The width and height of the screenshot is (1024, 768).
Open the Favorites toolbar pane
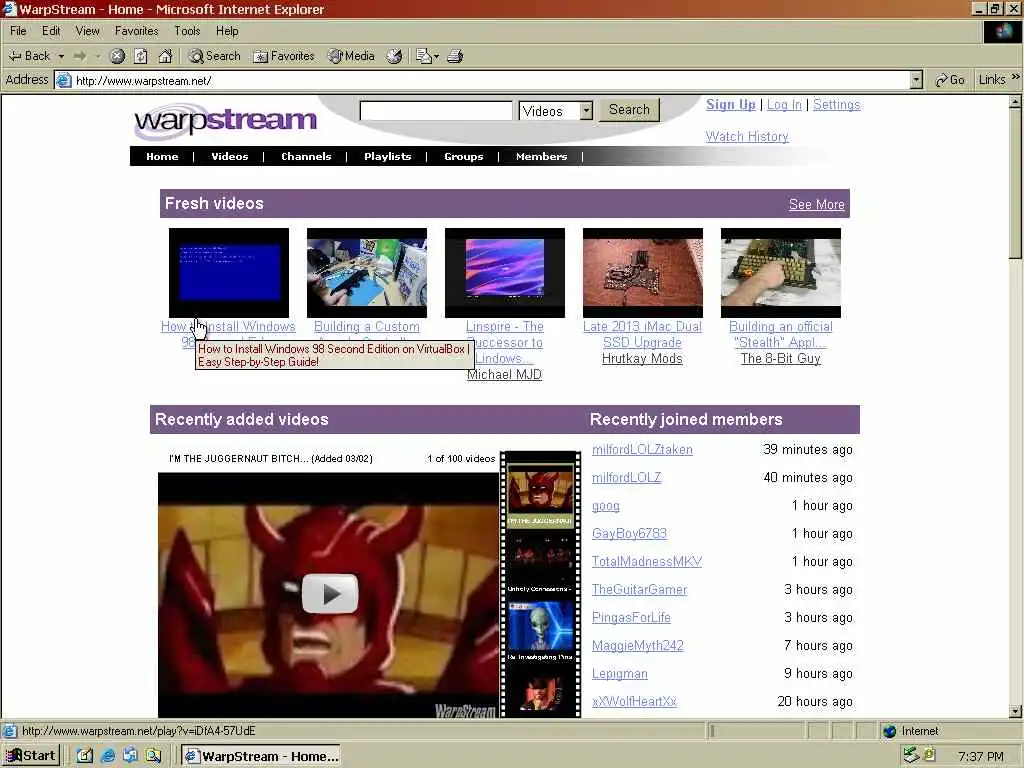[x=283, y=56]
